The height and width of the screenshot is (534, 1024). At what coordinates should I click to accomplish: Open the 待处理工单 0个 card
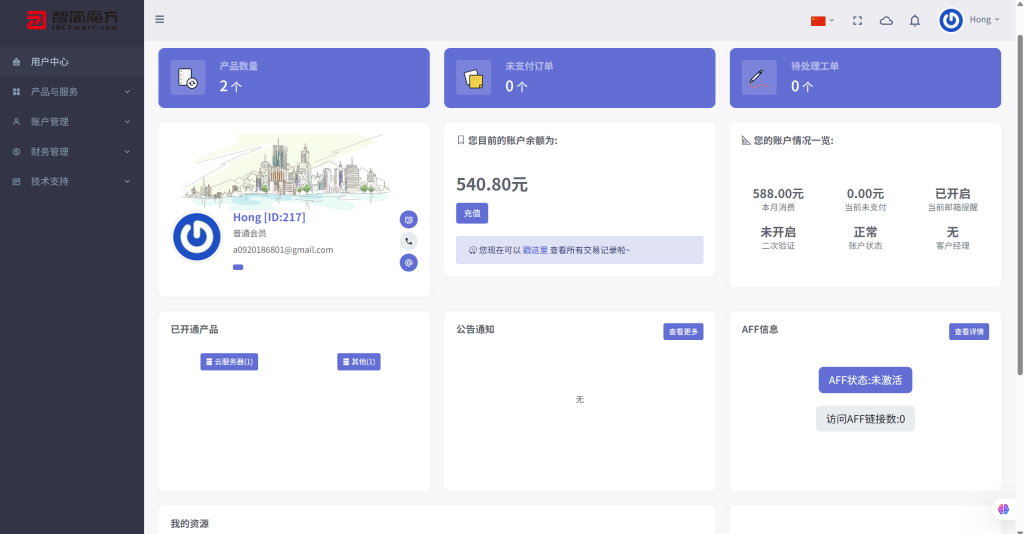click(865, 78)
